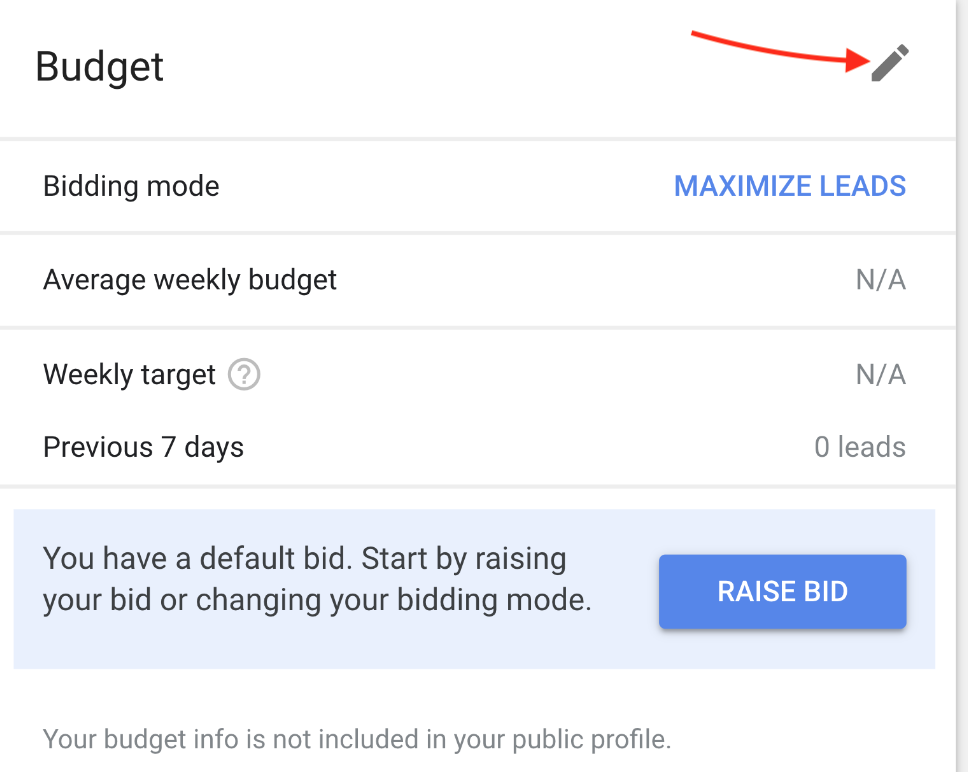Select the 0 leads value
Viewport: 968px width, 772px height.
[x=860, y=447]
